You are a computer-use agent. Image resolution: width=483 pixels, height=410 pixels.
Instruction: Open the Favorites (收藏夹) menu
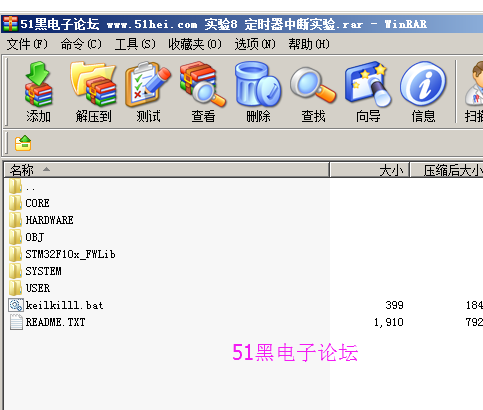(x=195, y=44)
